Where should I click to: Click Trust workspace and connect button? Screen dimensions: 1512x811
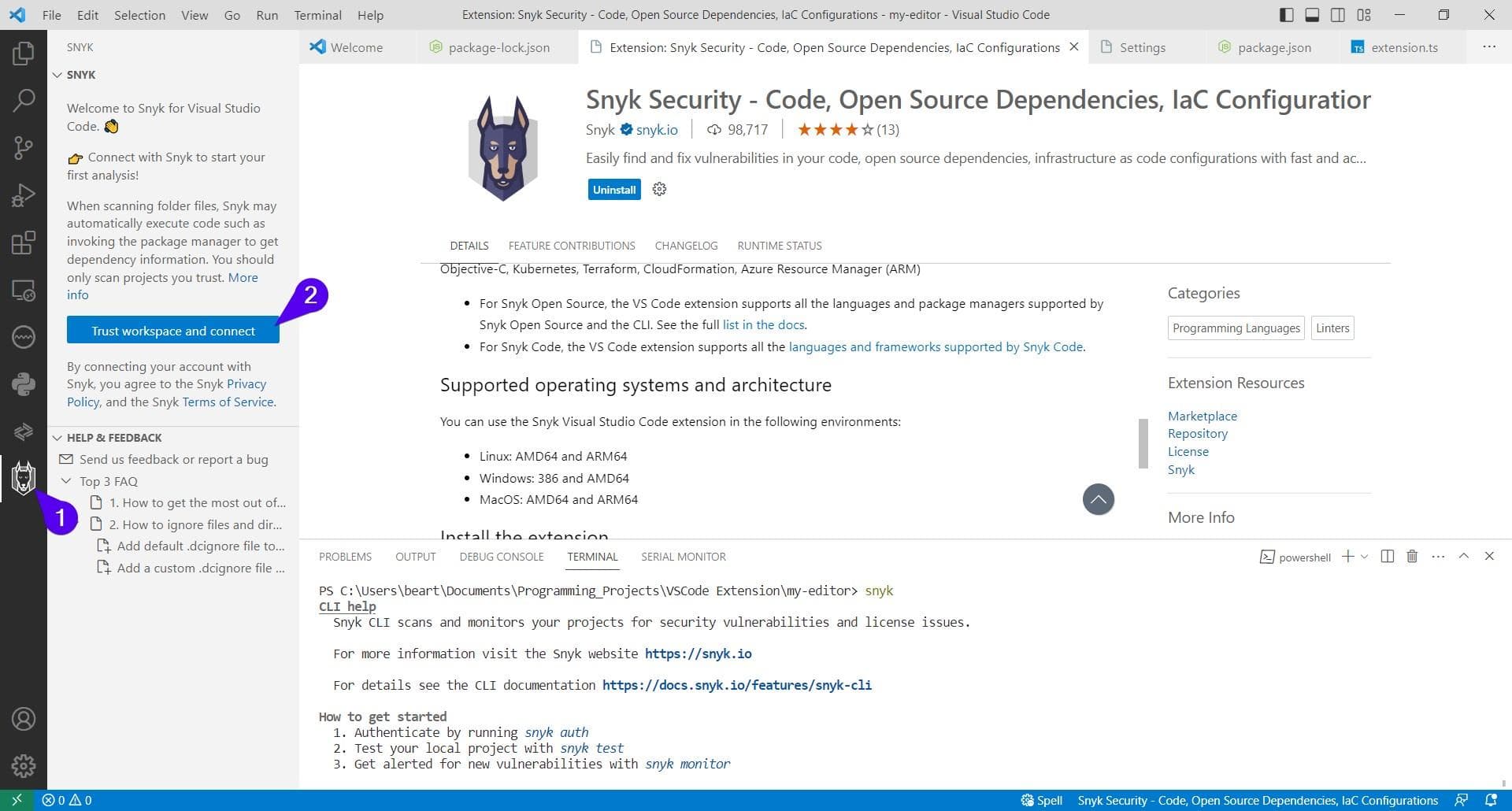pos(173,331)
